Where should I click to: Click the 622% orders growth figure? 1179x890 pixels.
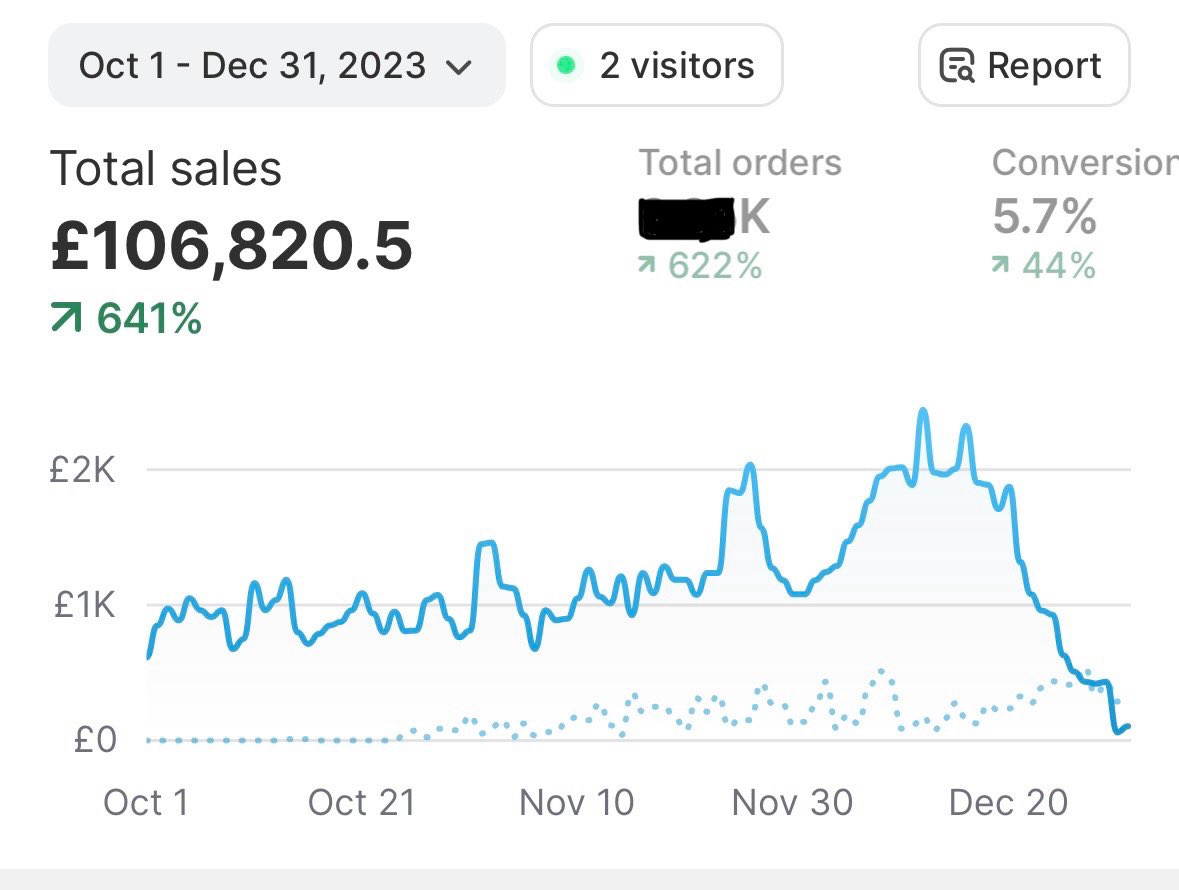[715, 265]
